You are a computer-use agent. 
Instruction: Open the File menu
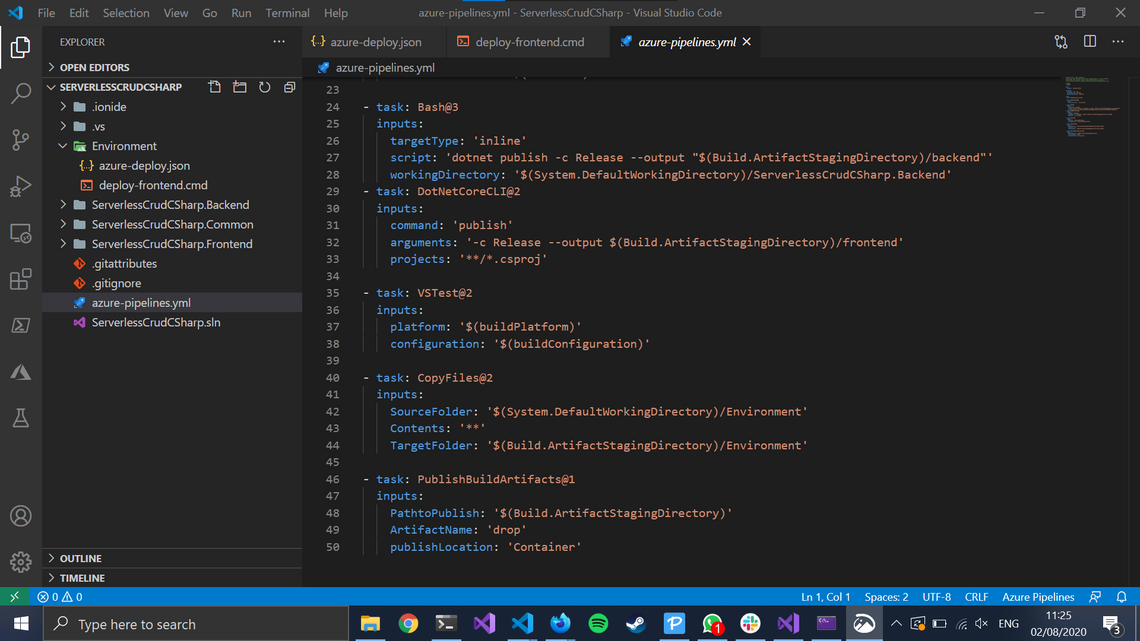coord(46,13)
